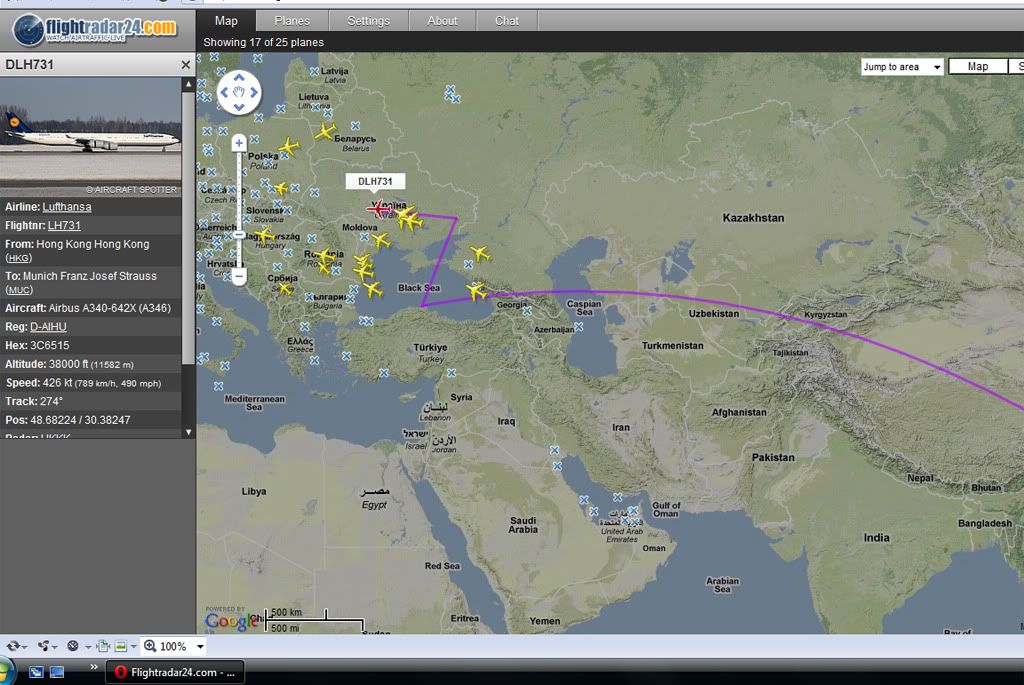The image size is (1024, 685).
Task: Open the Settings tab
Action: 368,21
